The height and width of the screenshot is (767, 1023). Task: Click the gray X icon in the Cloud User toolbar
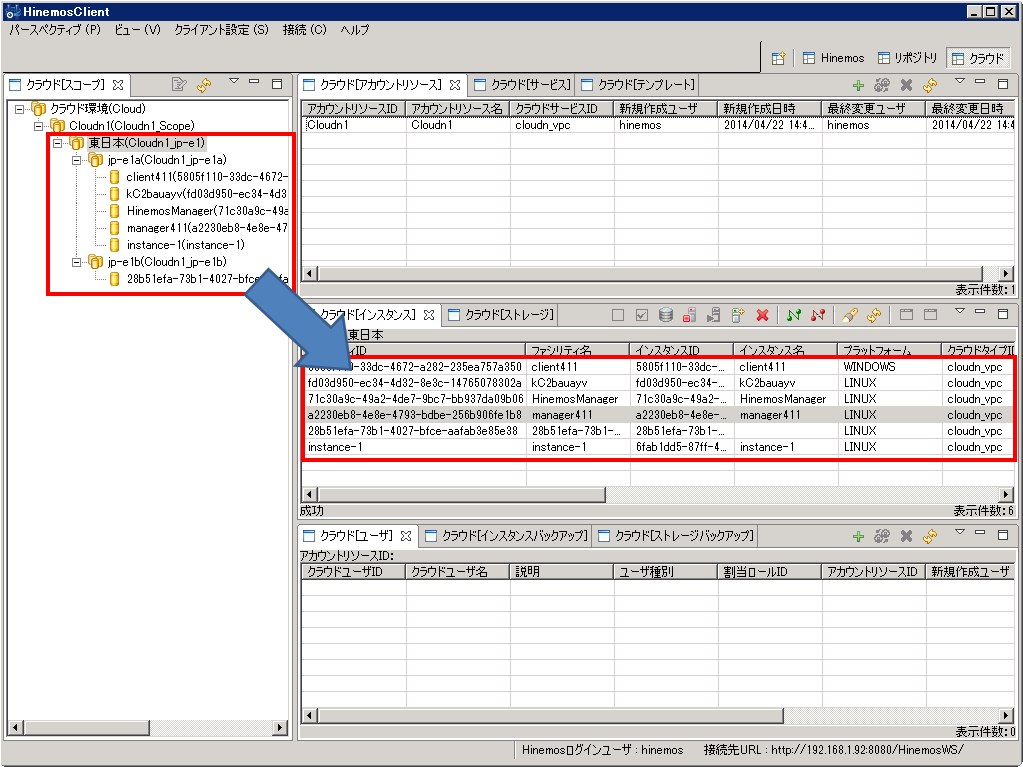pyautogui.click(x=906, y=536)
